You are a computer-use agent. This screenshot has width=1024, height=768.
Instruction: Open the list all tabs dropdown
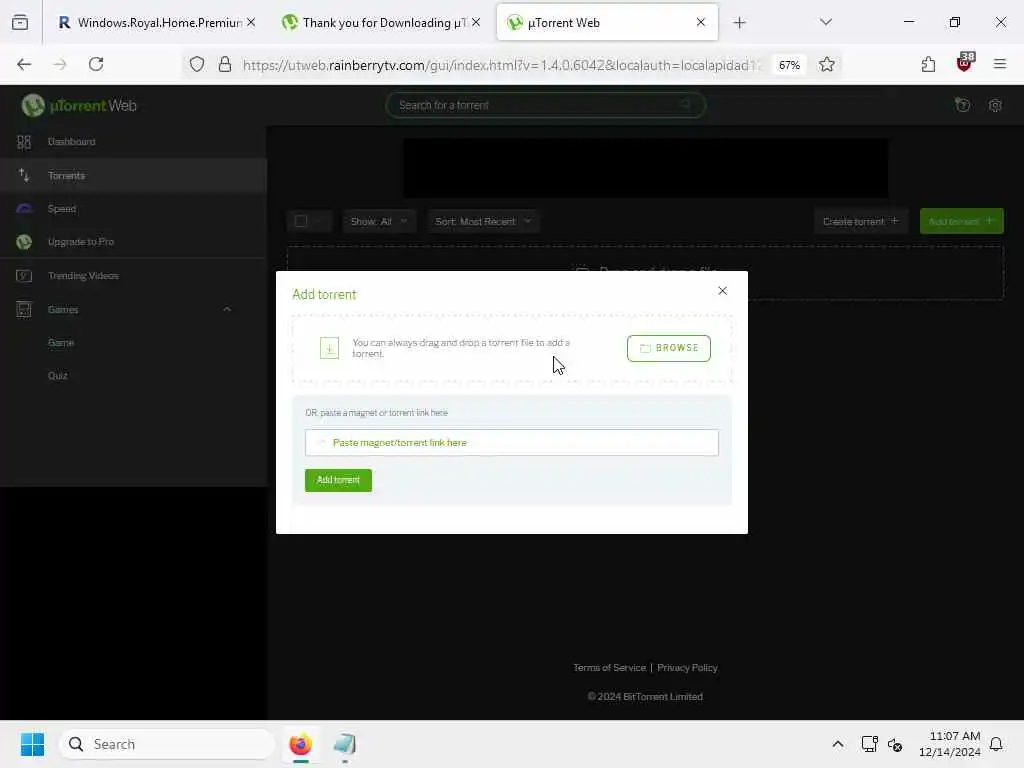click(826, 22)
